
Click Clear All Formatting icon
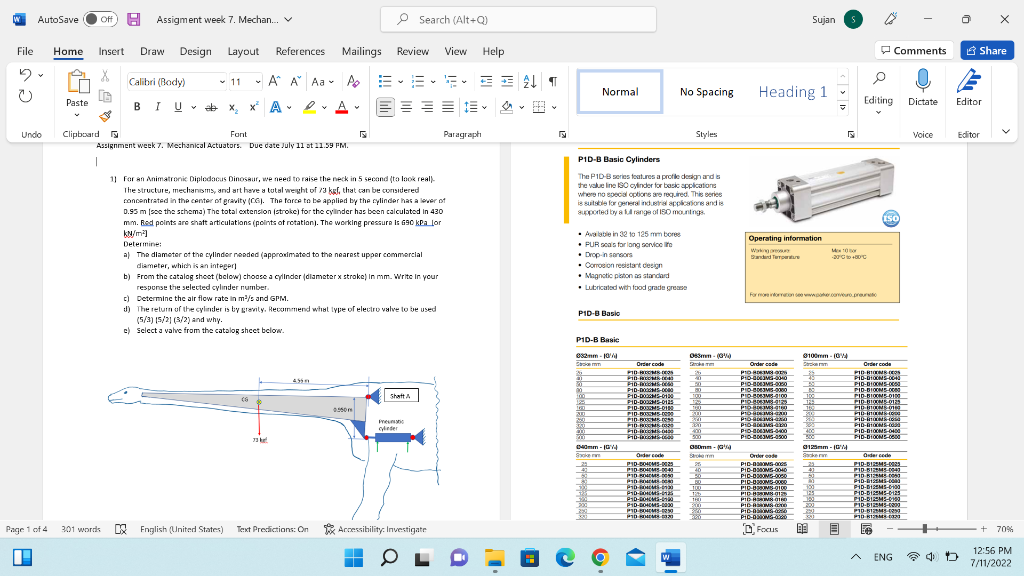(353, 82)
